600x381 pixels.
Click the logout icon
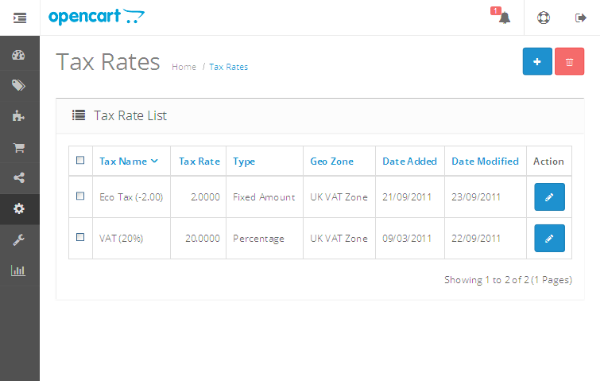tap(580, 18)
